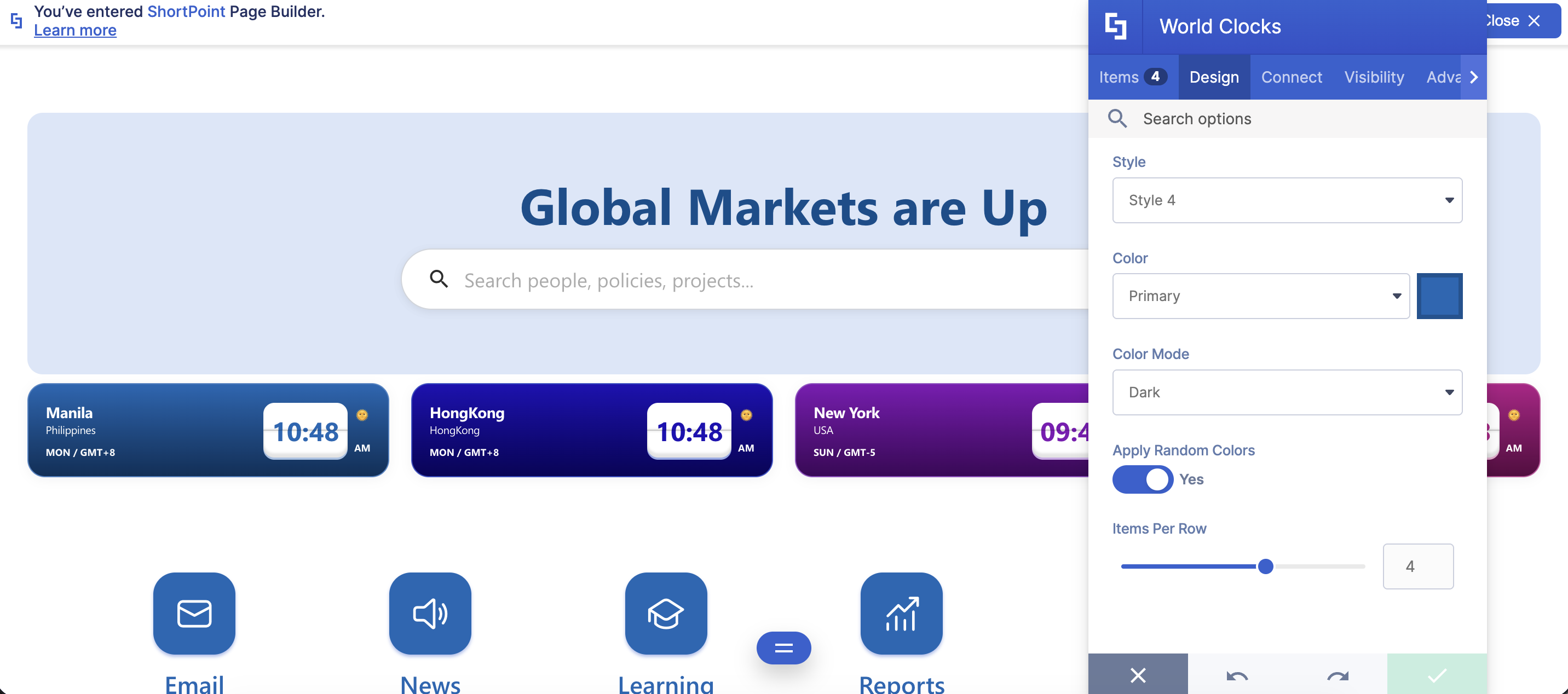Viewport: 1568px width, 694px height.
Task: Click the Email envelope icon tile
Action: pos(194,613)
